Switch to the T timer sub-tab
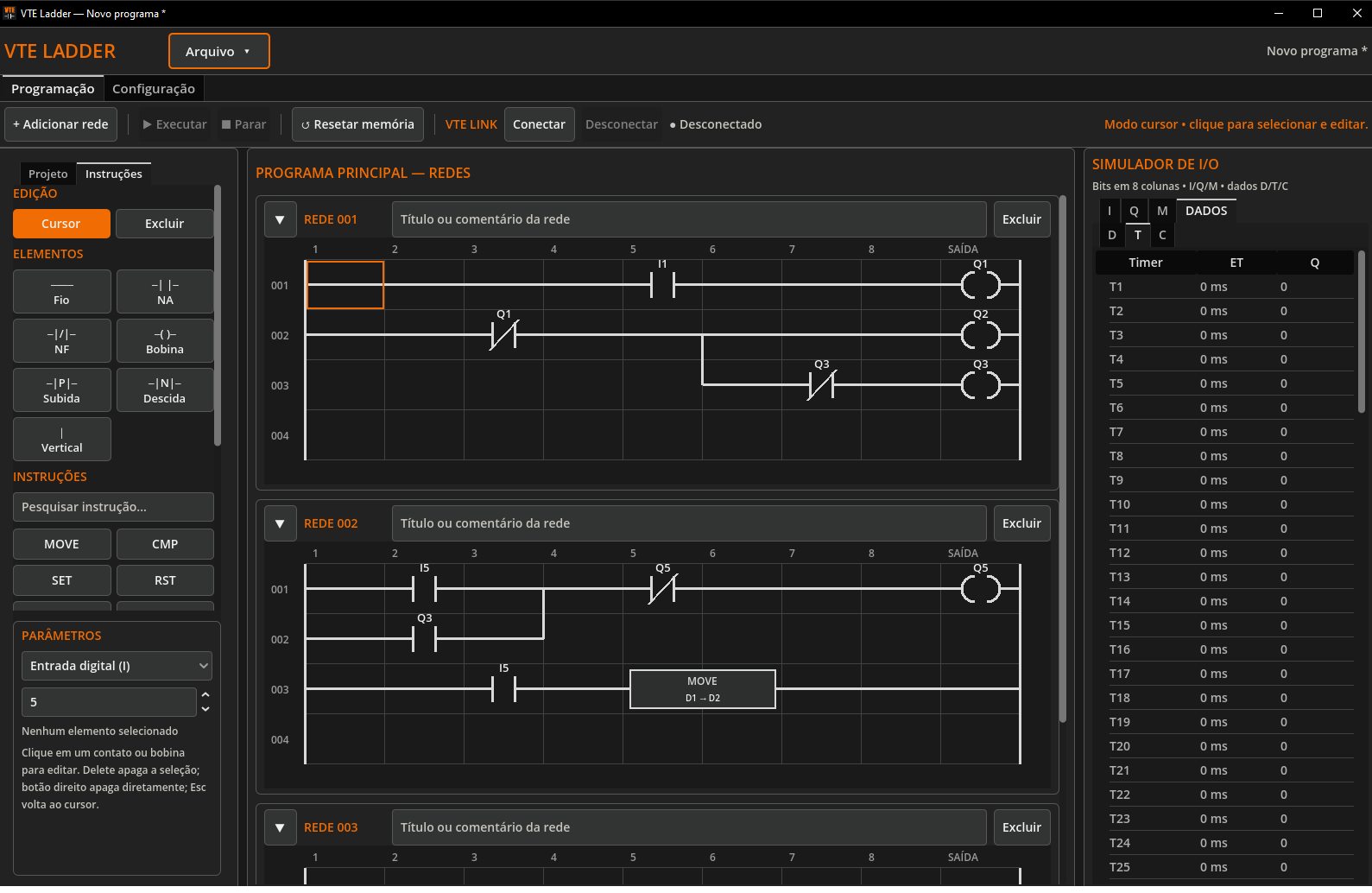The width and height of the screenshot is (1372, 893). (x=1138, y=235)
